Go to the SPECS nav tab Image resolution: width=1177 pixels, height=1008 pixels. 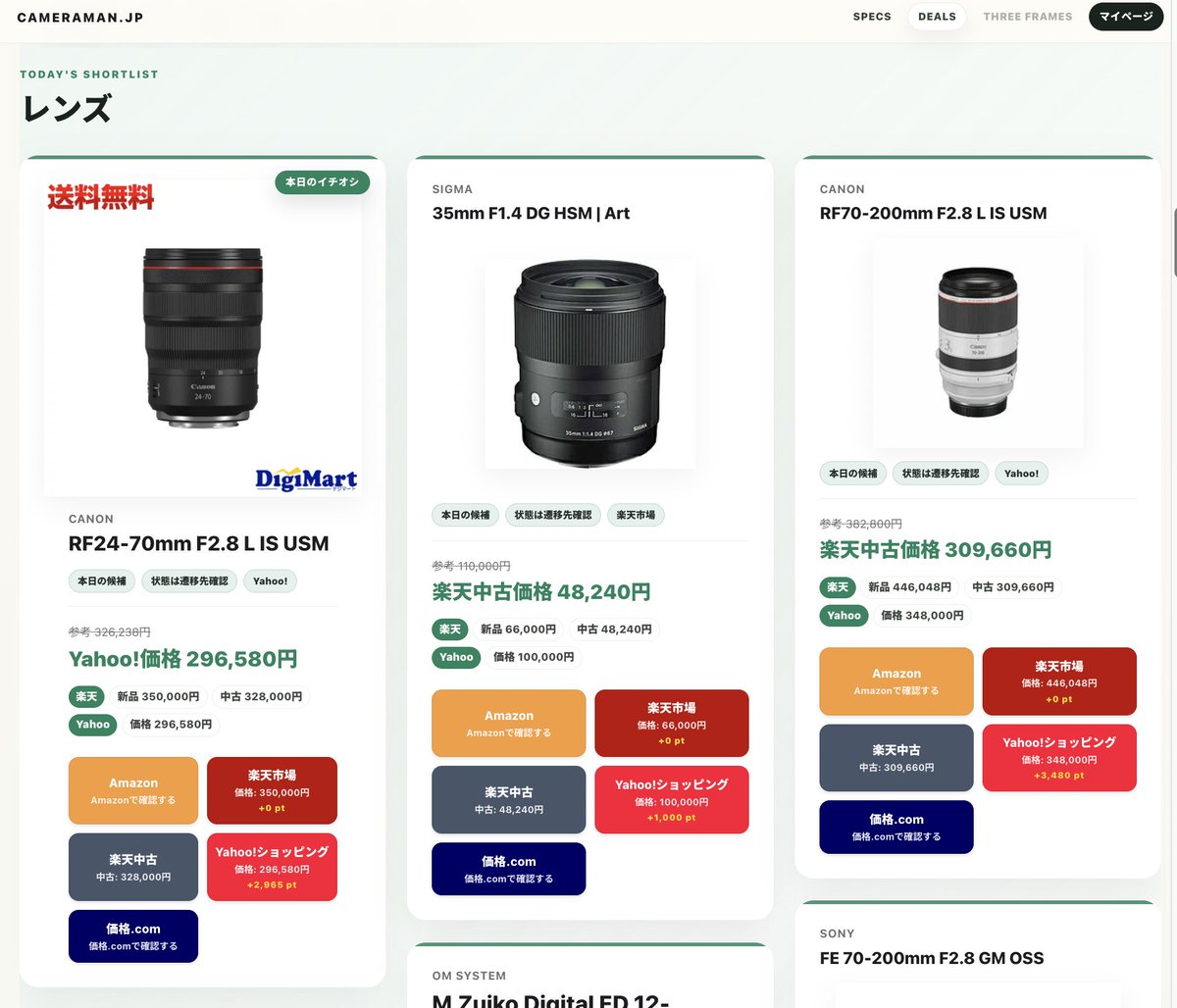872,17
